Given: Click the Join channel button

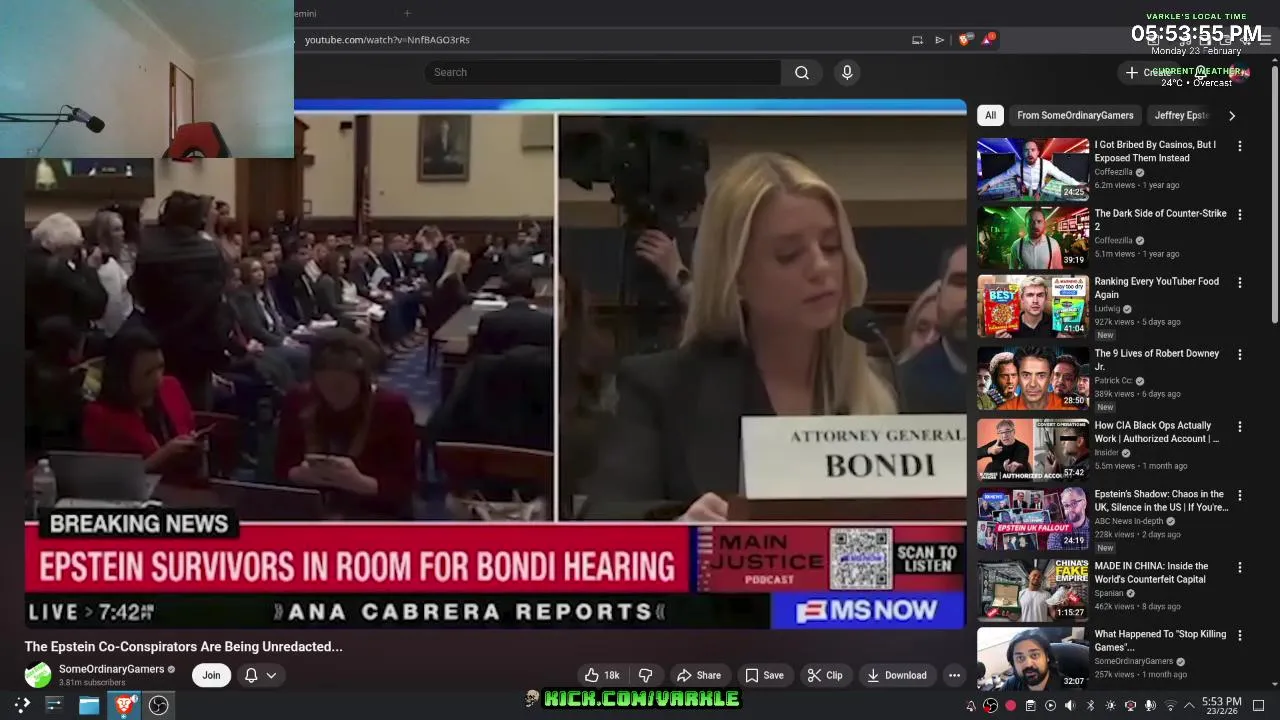Looking at the screenshot, I should pos(211,675).
